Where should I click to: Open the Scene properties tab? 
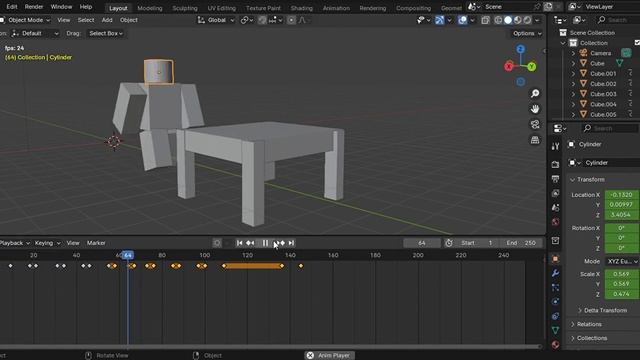tap(555, 207)
